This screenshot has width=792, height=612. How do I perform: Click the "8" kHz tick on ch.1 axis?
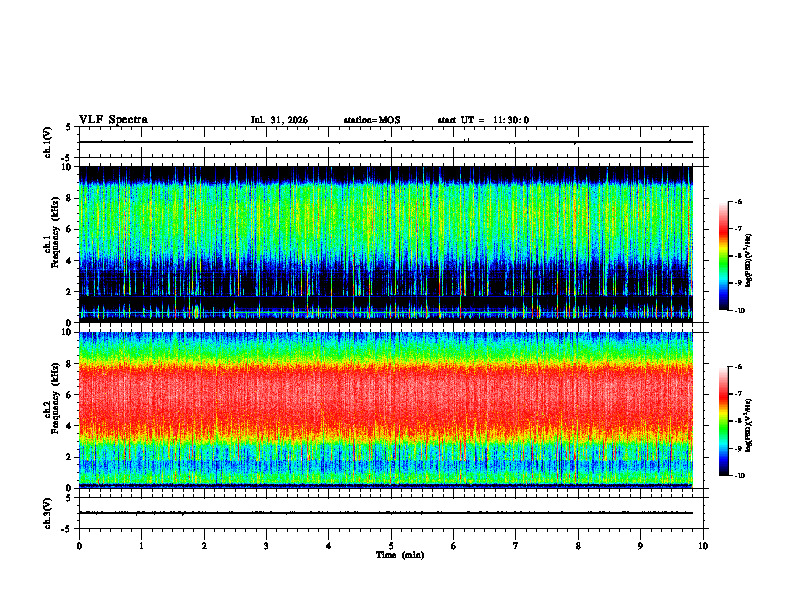tap(70, 198)
